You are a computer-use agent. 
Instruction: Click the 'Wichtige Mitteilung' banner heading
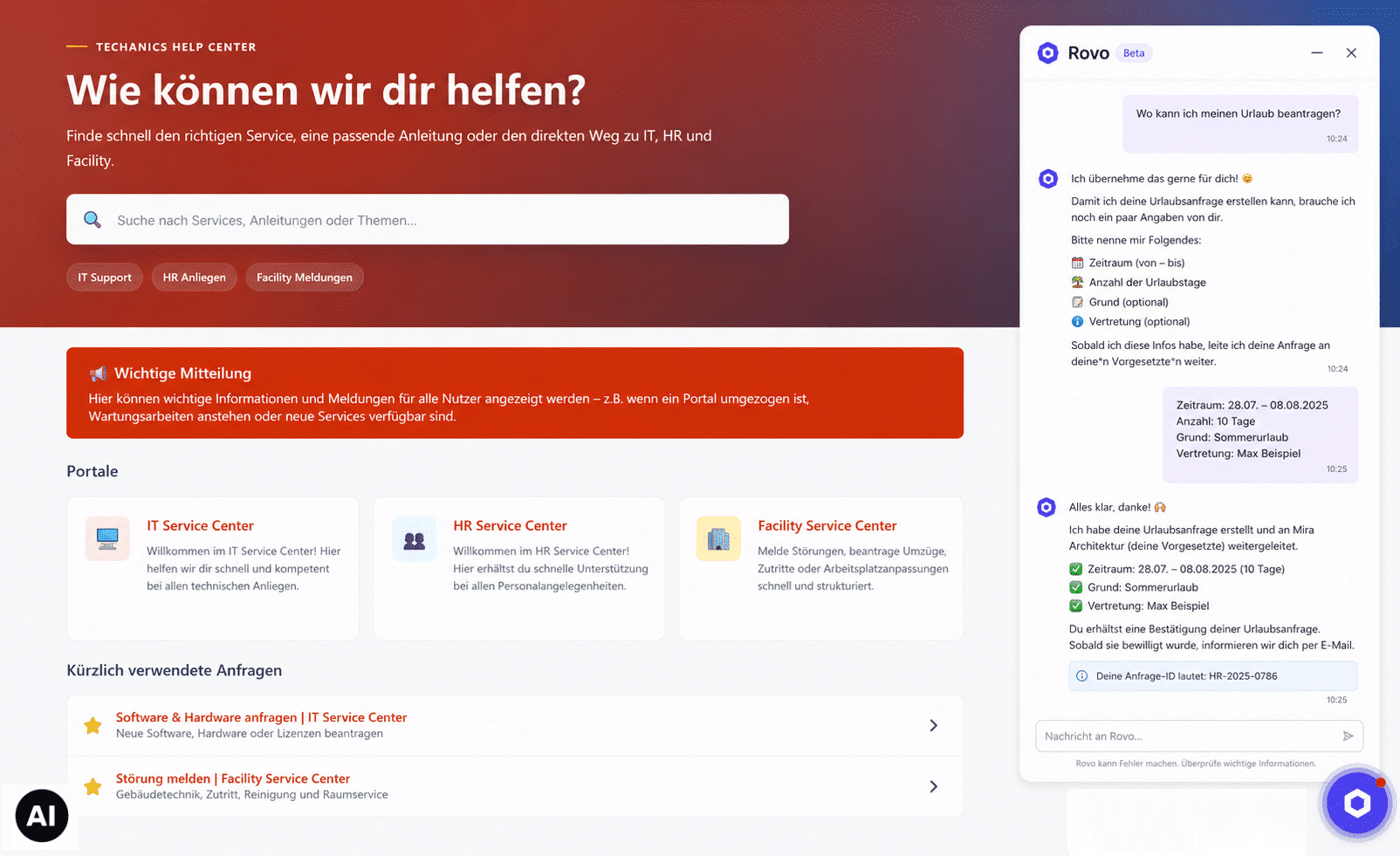[x=182, y=373]
